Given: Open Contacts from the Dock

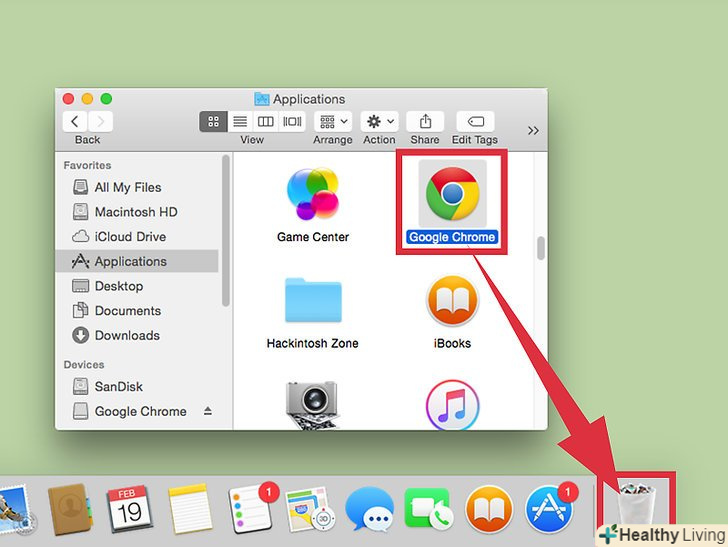Looking at the screenshot, I should coord(69,509).
